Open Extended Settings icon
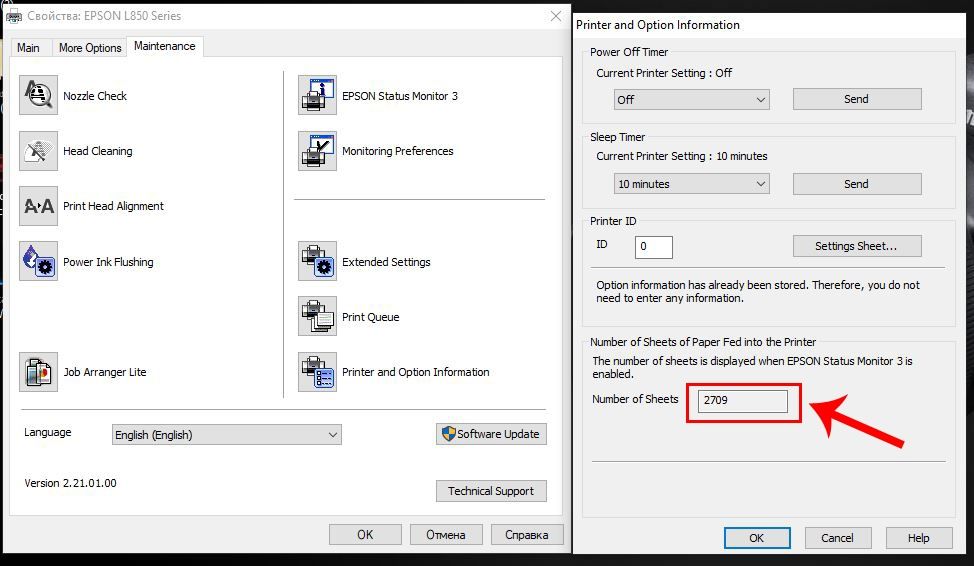Viewport: 974px width, 566px height. 317,261
